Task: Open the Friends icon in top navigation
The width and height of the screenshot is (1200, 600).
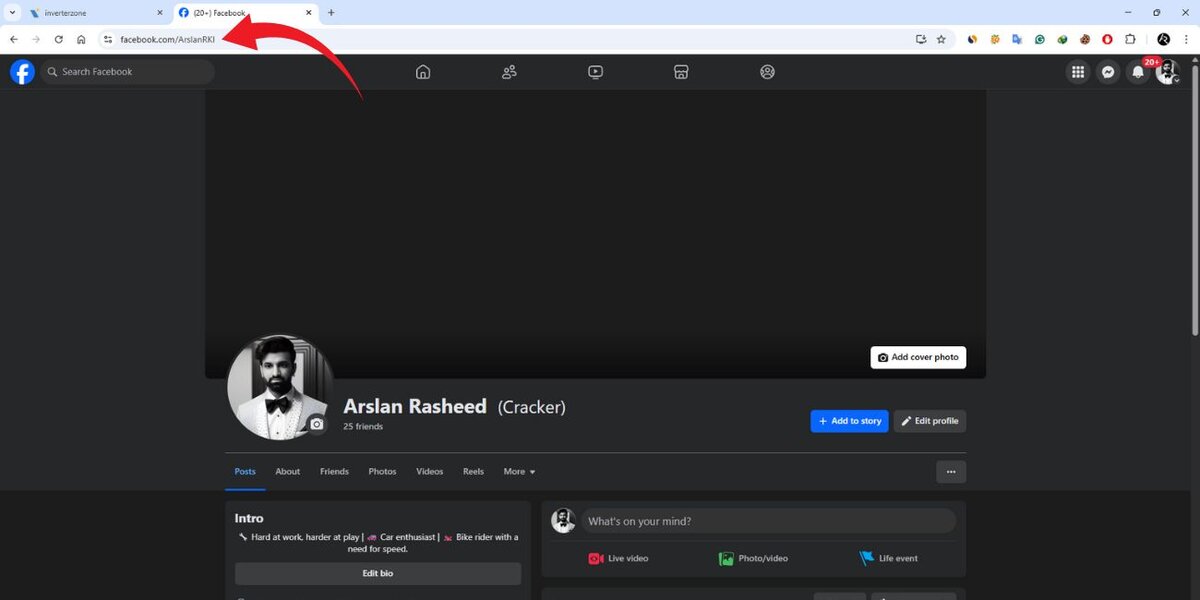Action: (509, 72)
